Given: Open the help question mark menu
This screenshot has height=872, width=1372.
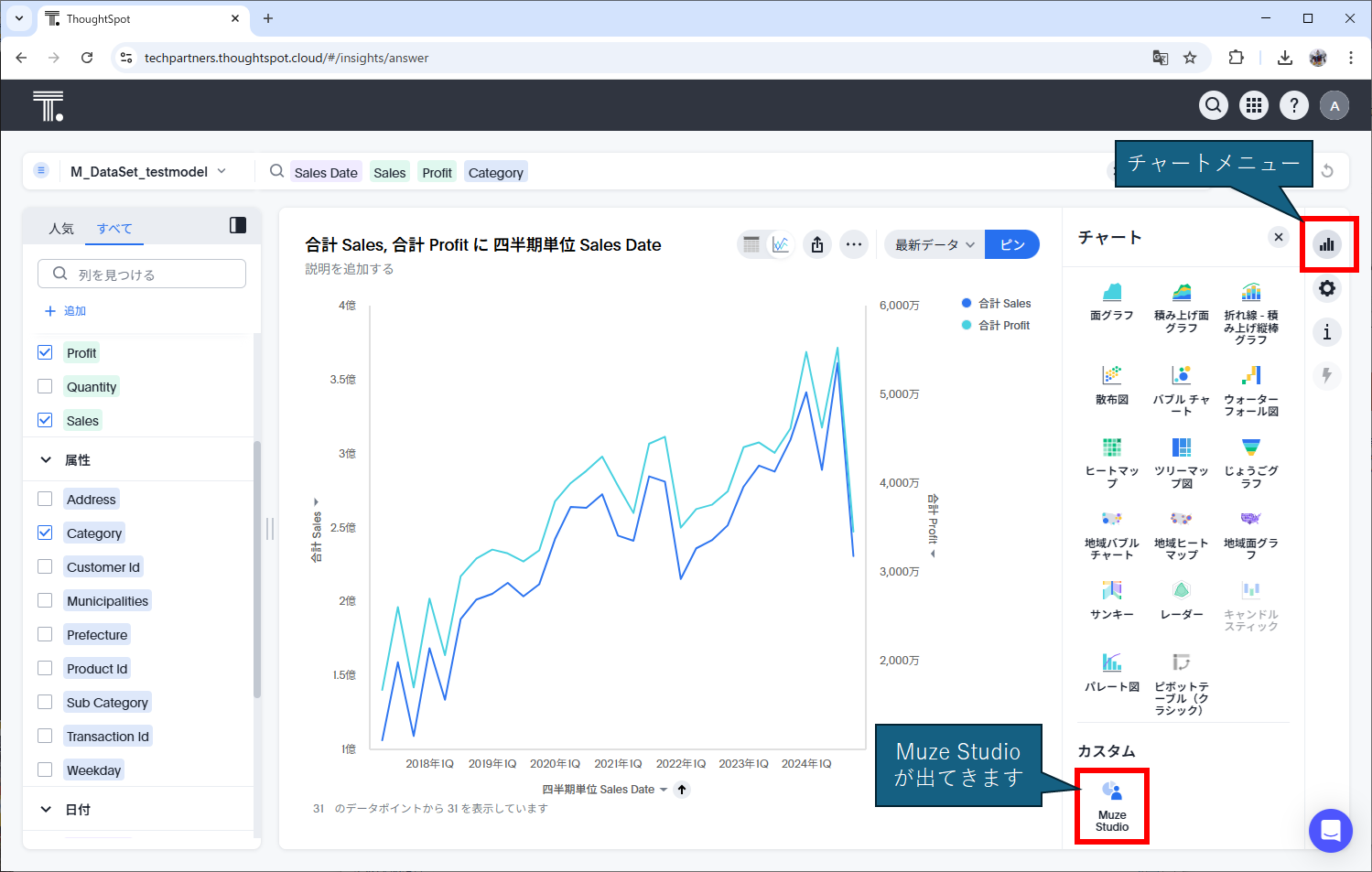Looking at the screenshot, I should (x=1294, y=105).
